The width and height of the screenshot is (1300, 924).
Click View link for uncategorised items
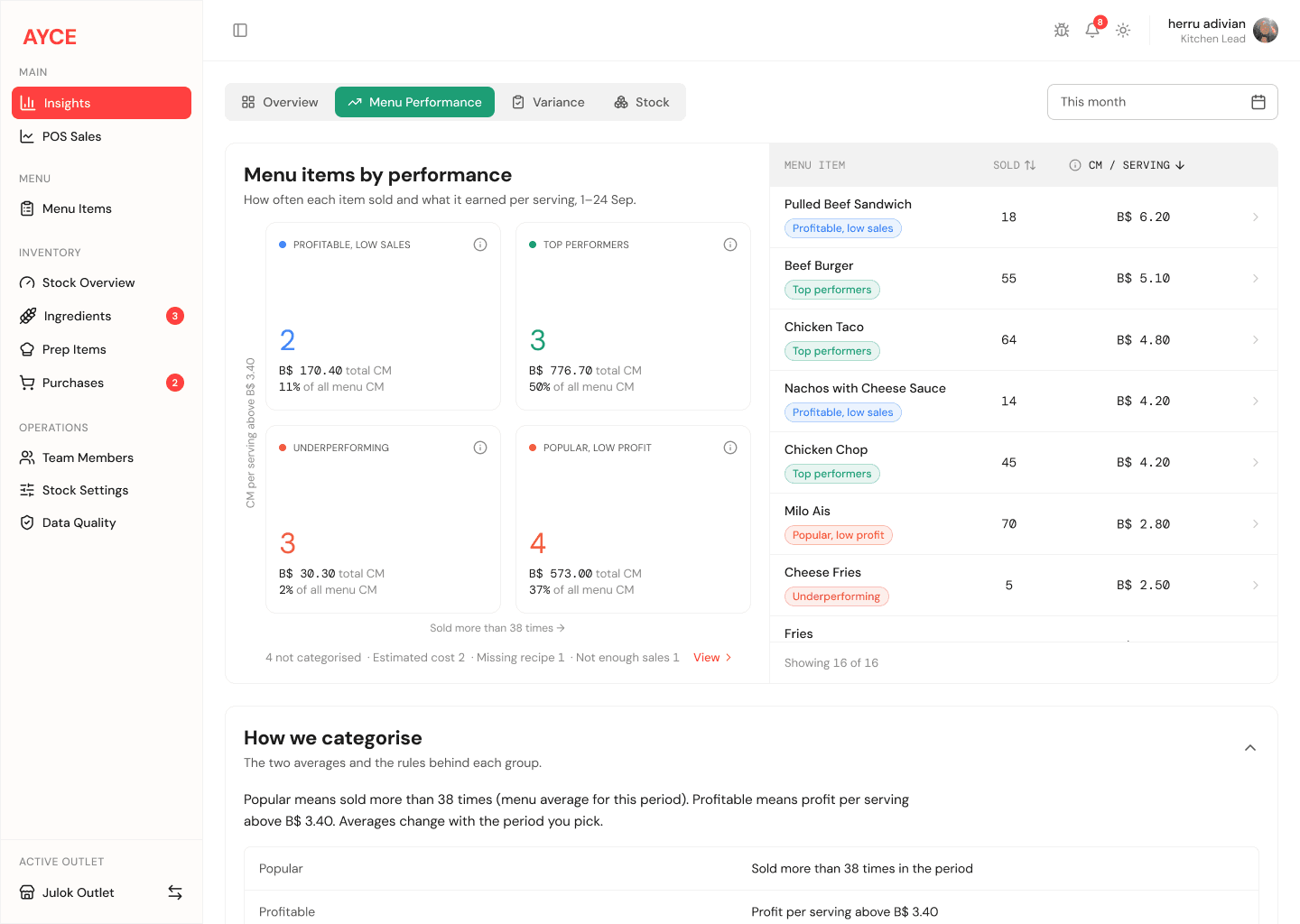coord(712,658)
